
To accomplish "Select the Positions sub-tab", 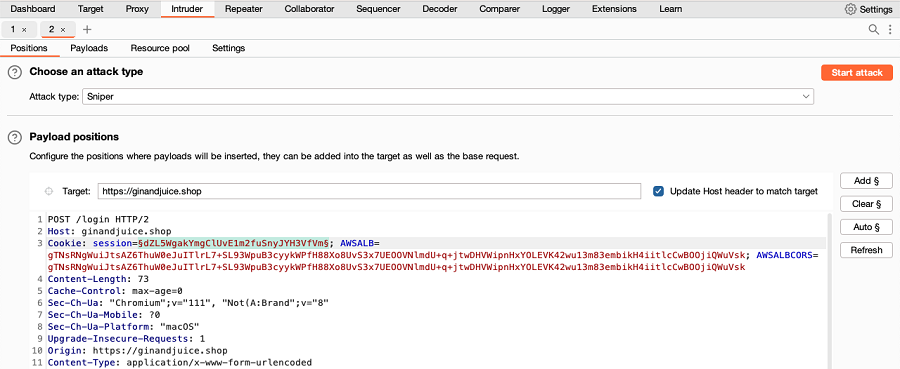I will (29, 48).
